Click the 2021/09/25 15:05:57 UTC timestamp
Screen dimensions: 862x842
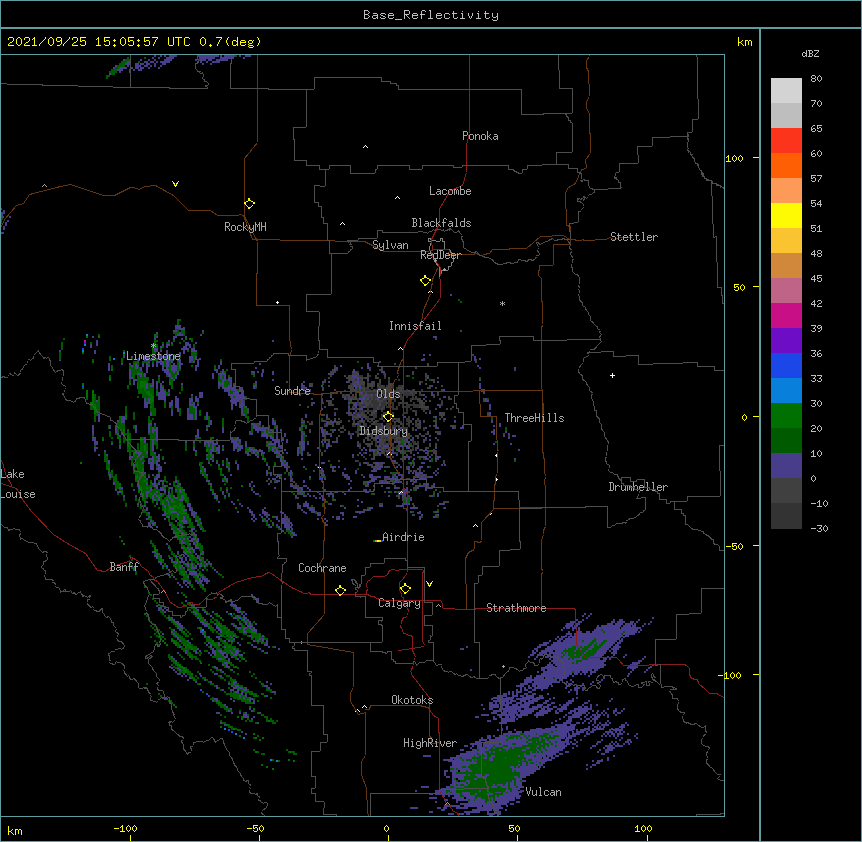(x=99, y=42)
